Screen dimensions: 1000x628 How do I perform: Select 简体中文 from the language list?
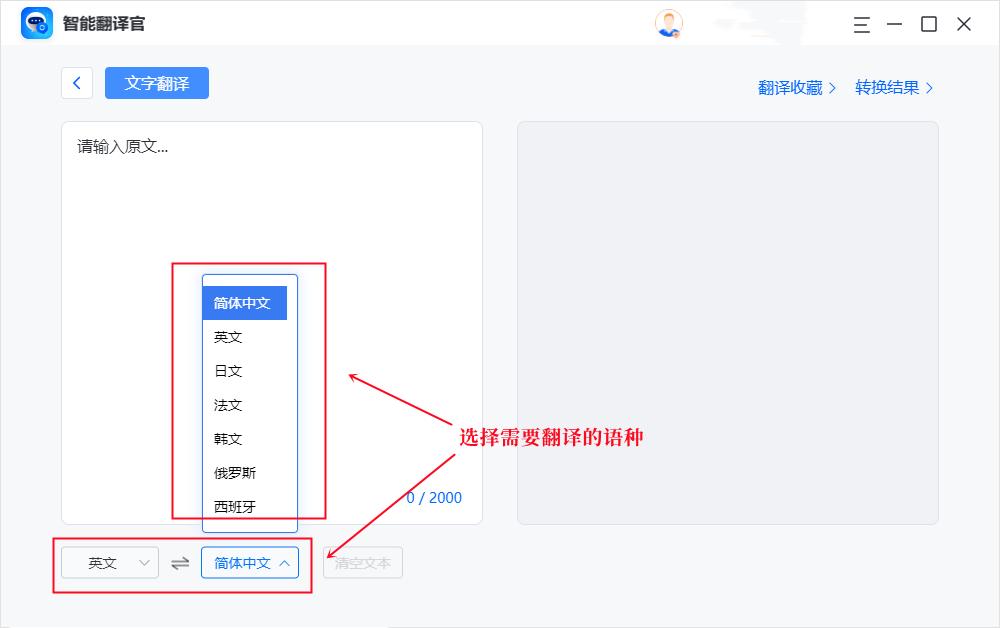coord(244,303)
